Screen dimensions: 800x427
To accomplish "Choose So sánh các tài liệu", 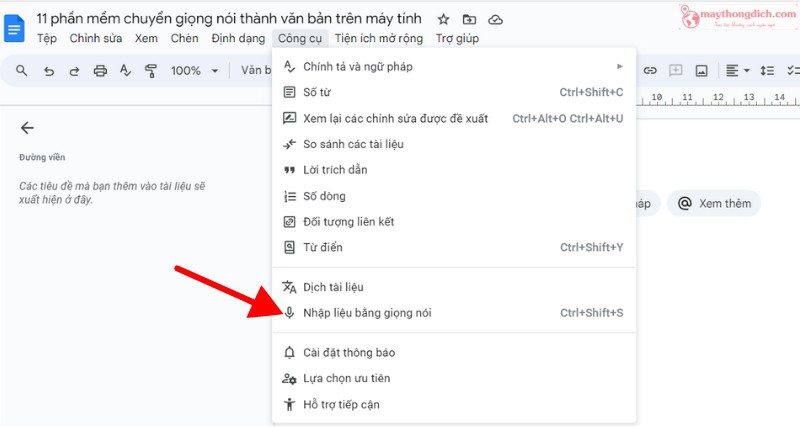I will click(454, 144).
